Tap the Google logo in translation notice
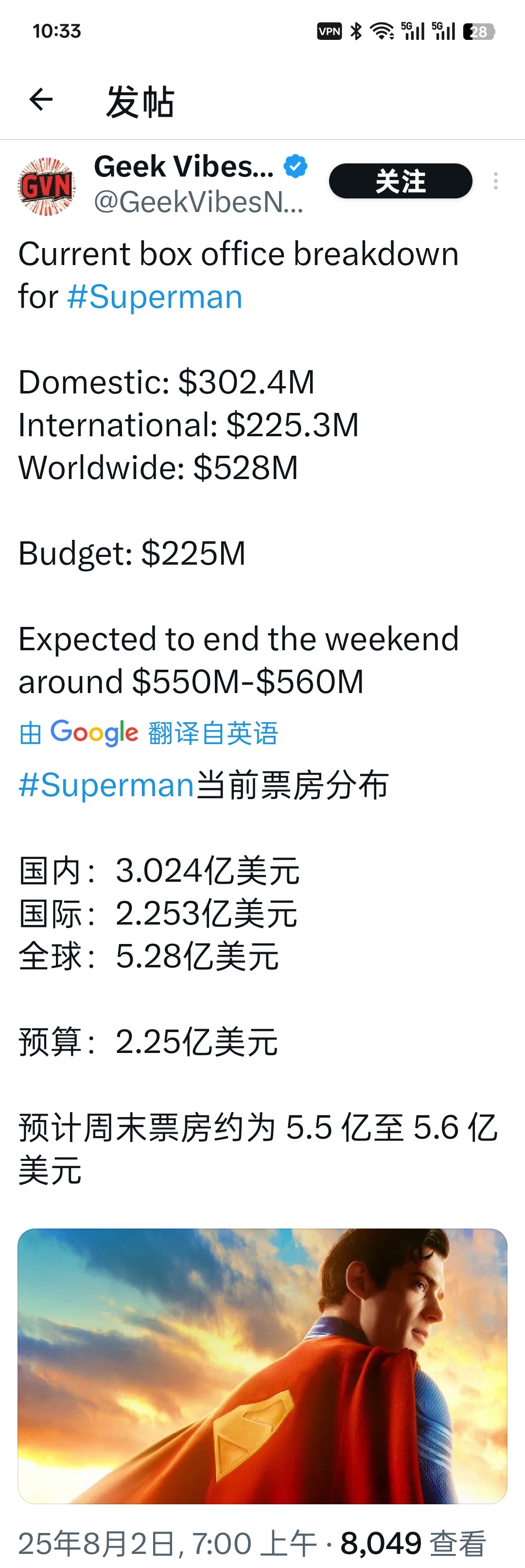Image resolution: width=525 pixels, height=1568 pixels. [x=94, y=733]
